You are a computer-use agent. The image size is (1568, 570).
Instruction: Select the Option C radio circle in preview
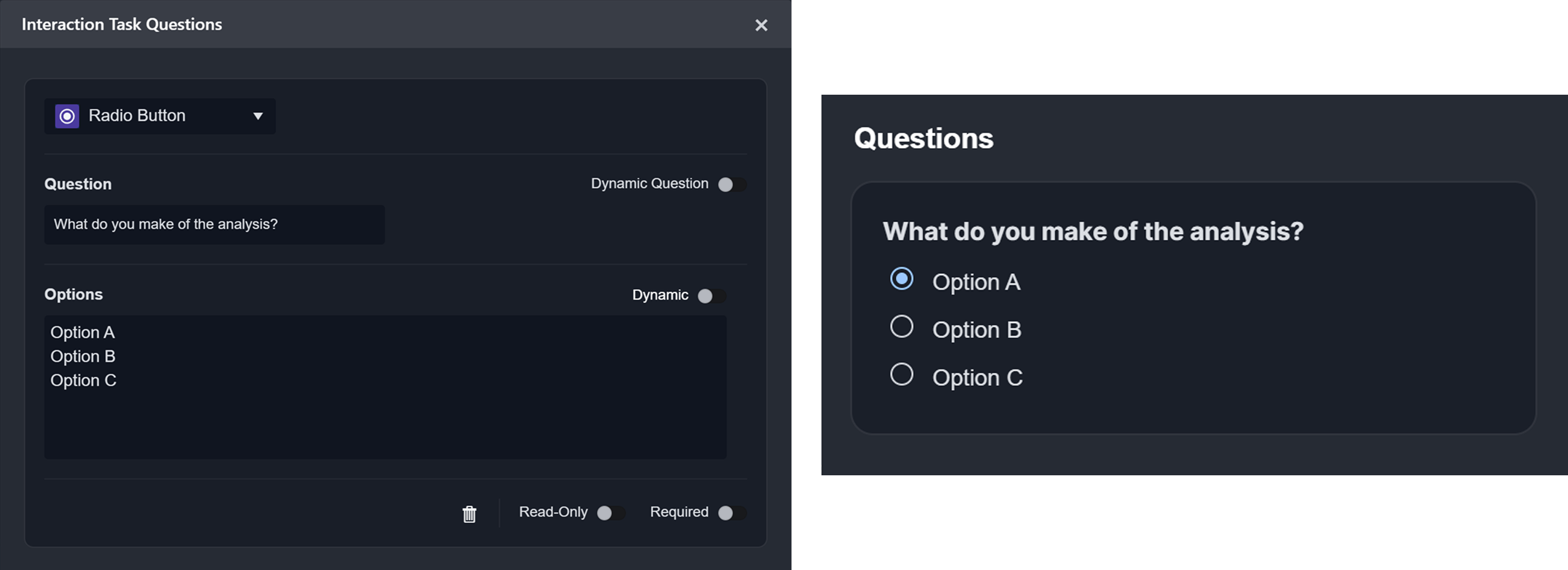point(901,374)
